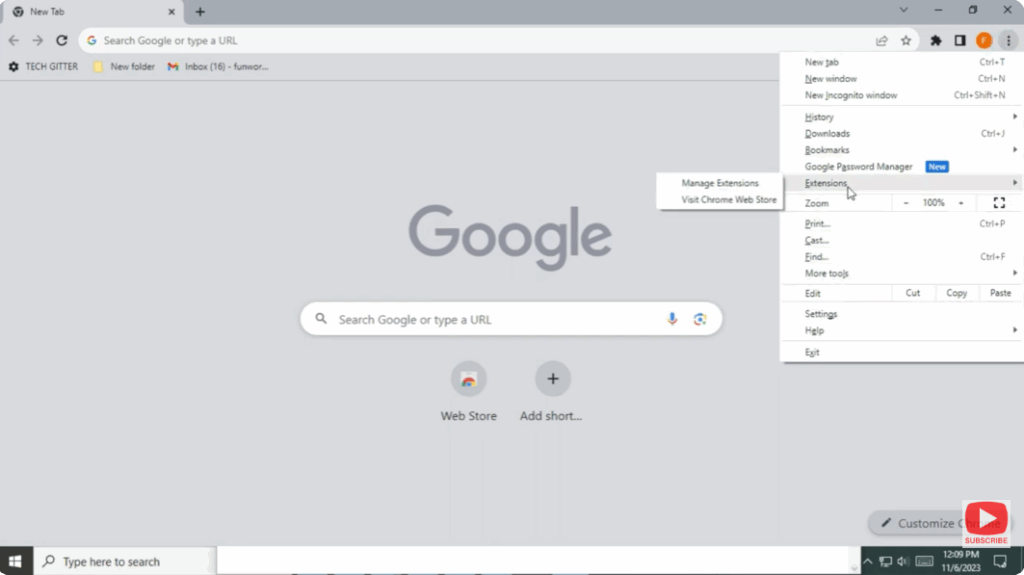
Task: Choose Print from menu
Action: pos(901,223)
